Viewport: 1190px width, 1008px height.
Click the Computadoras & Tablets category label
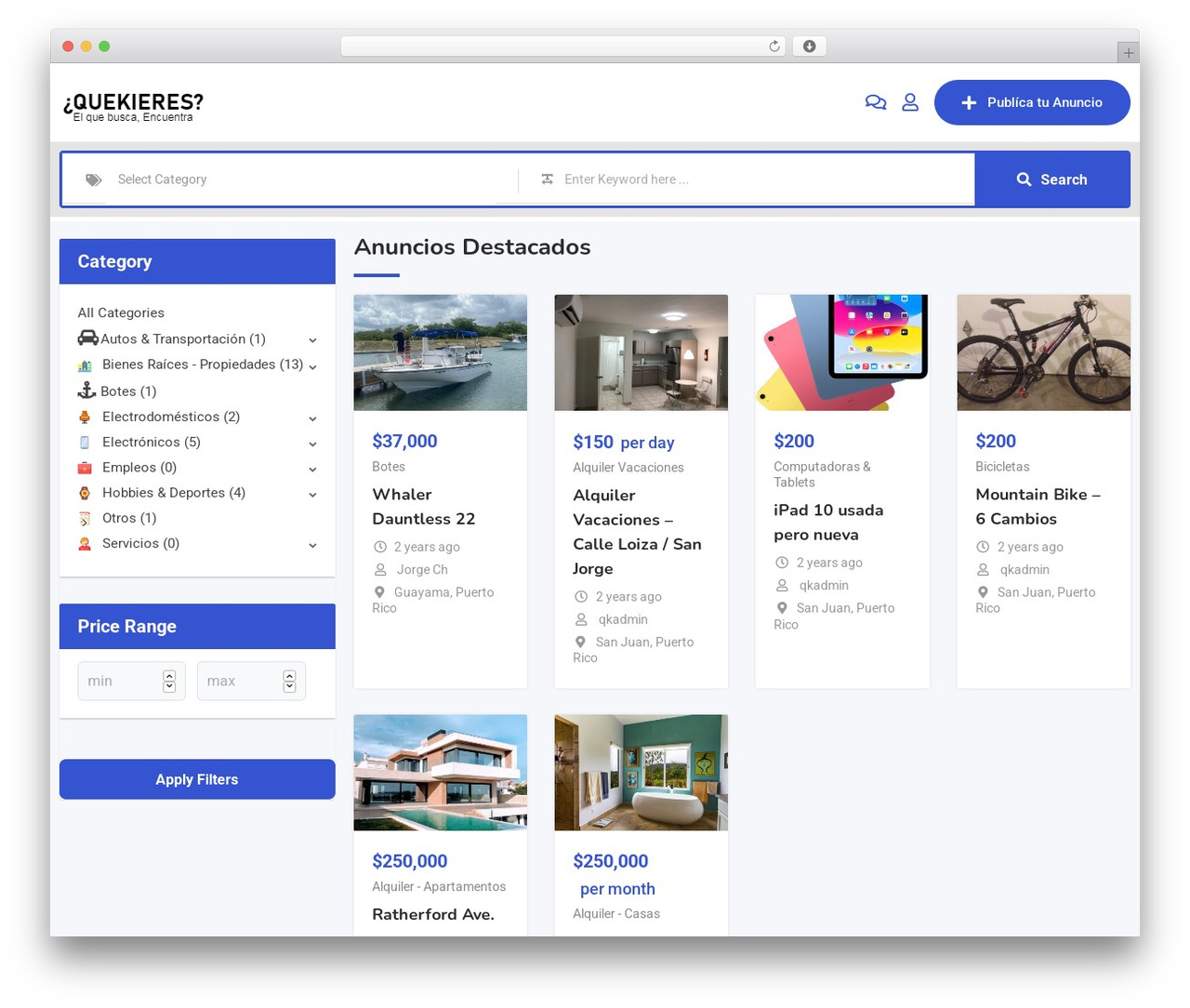pos(822,474)
